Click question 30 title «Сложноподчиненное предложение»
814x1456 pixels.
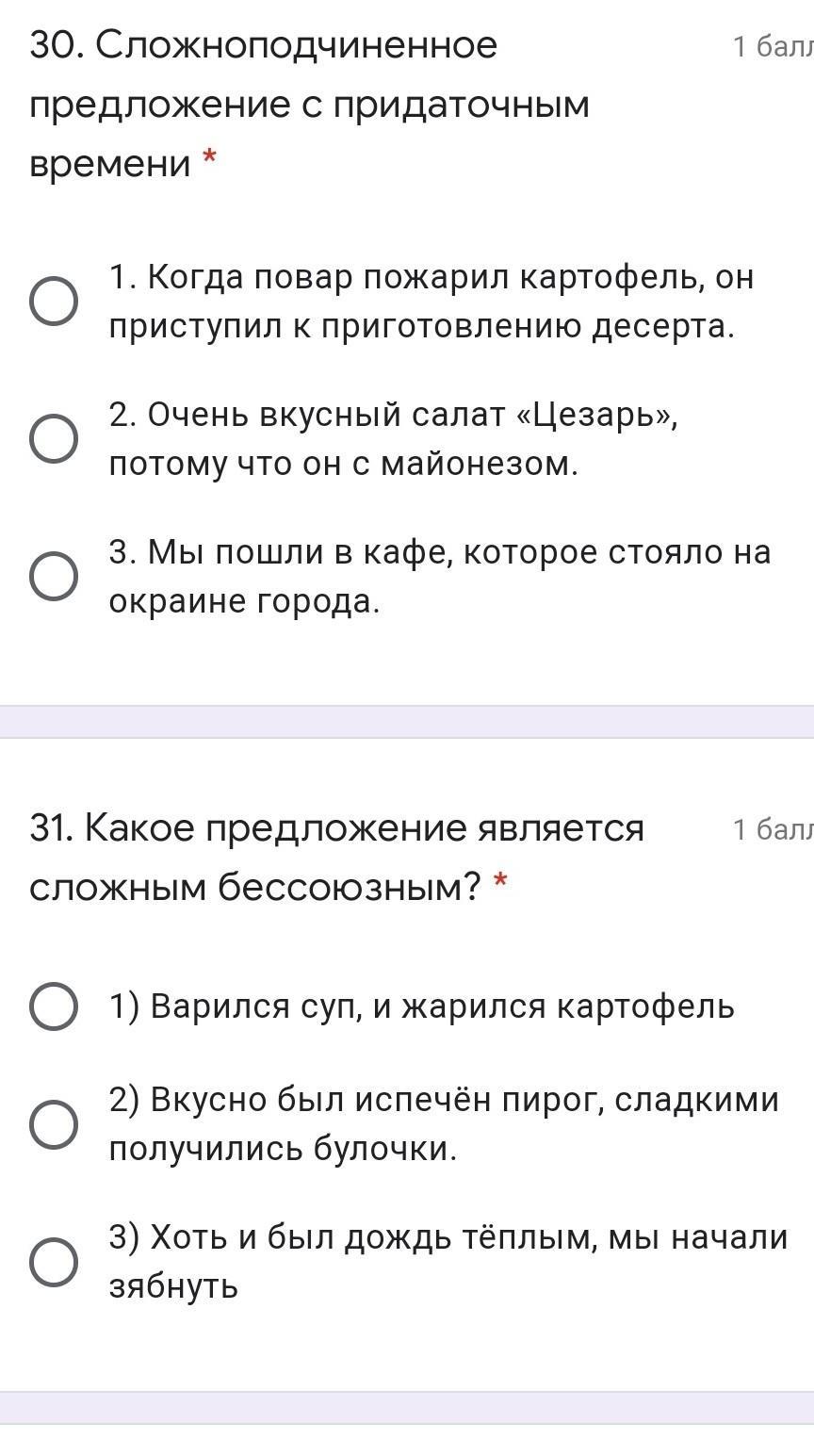(x=310, y=104)
